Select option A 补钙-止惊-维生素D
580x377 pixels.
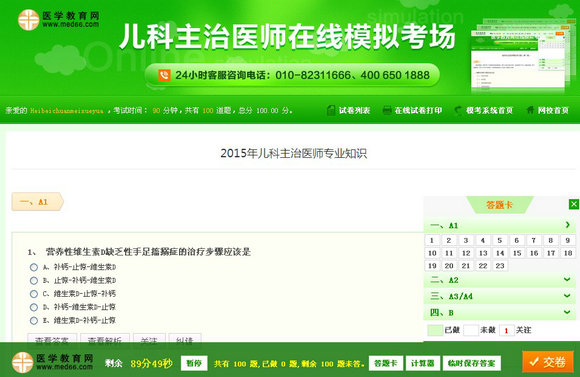34,267
